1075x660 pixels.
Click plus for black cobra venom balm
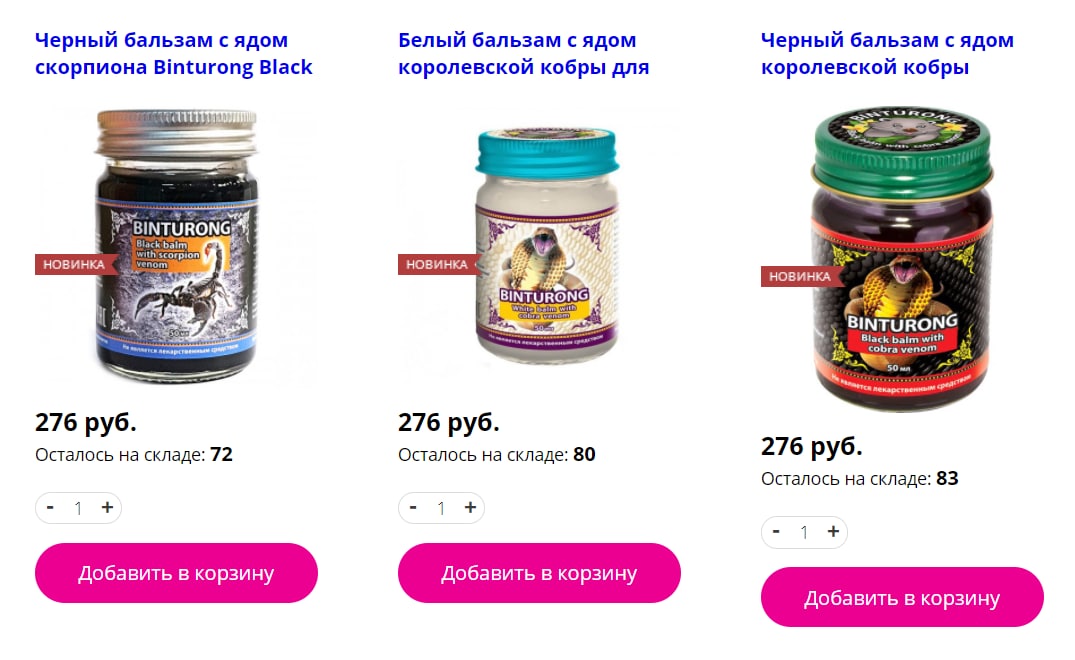click(833, 532)
